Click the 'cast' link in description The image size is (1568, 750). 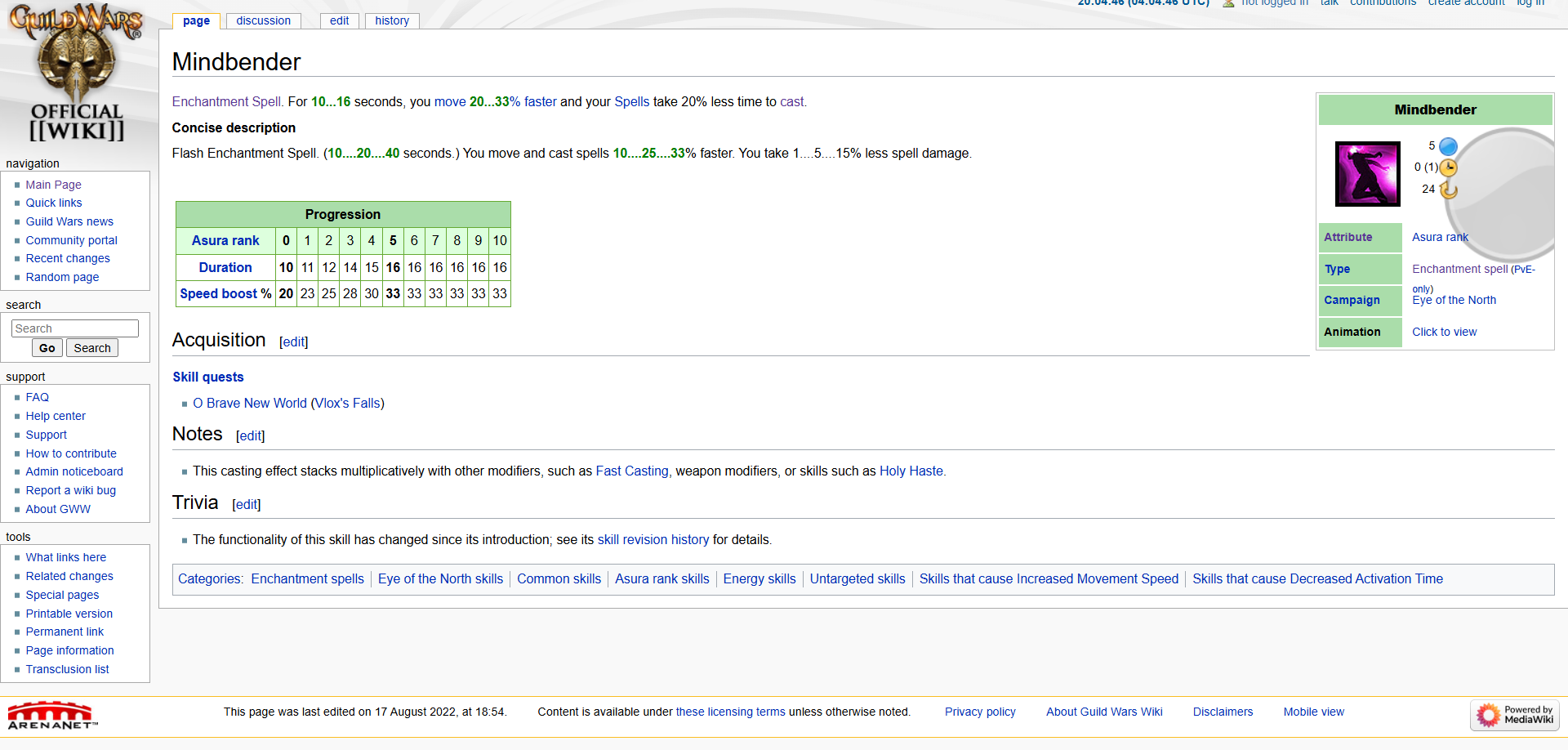coord(792,101)
